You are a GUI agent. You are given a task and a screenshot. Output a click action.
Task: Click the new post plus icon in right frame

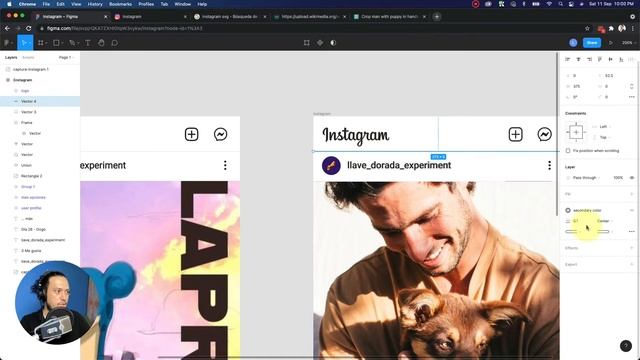516,134
